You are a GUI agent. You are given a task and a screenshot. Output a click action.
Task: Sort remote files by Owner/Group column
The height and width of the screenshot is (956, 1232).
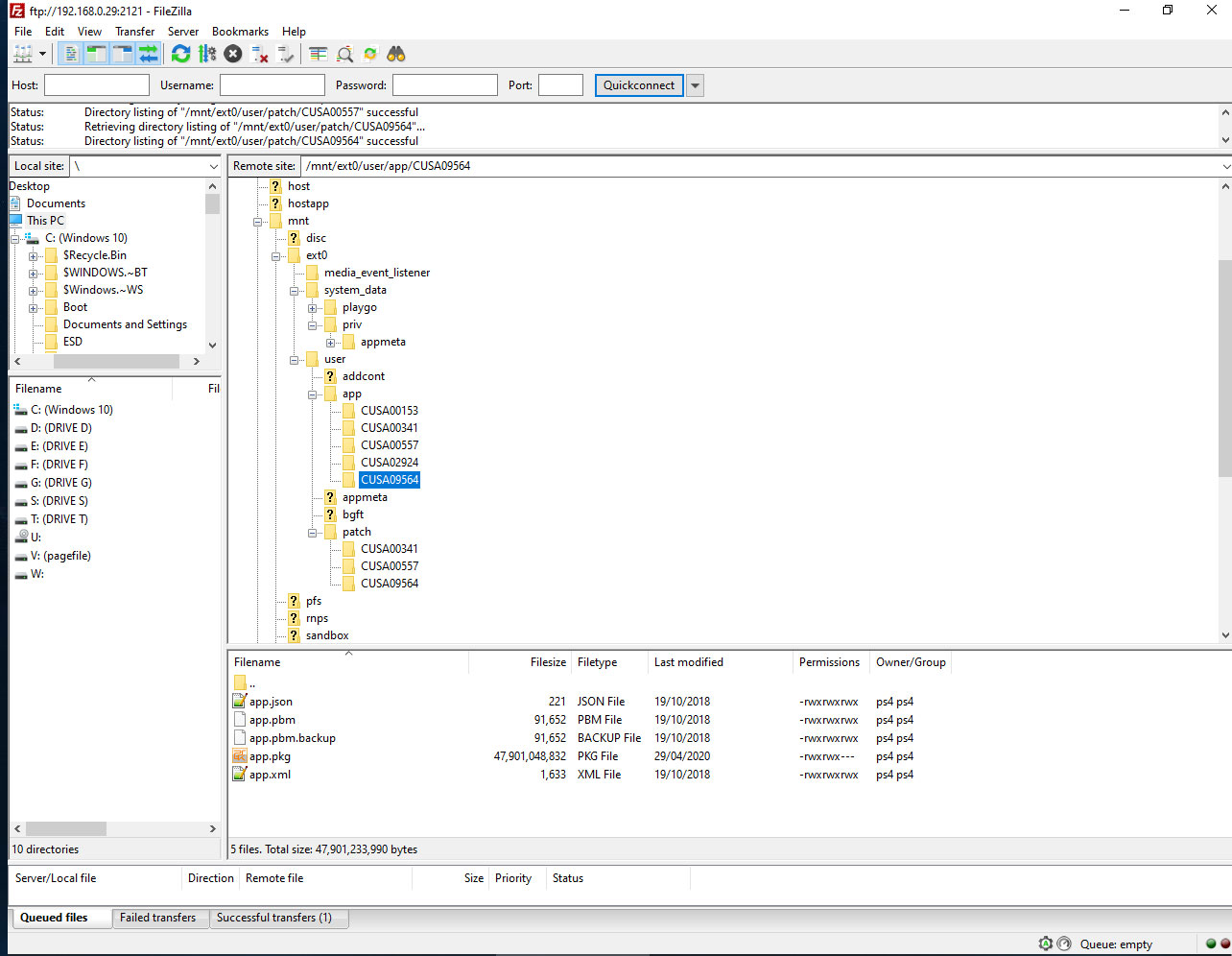911,662
